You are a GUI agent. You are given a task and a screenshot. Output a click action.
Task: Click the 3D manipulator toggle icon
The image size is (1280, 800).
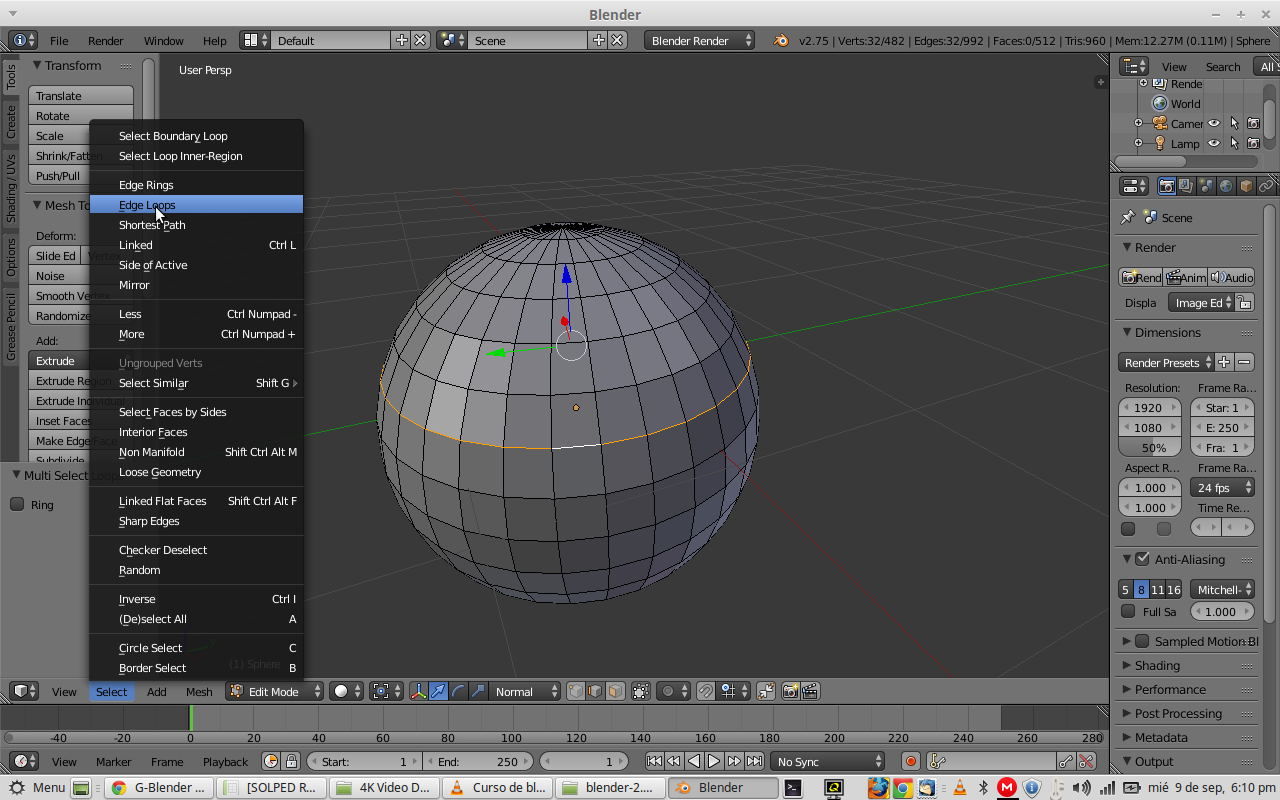click(x=418, y=691)
